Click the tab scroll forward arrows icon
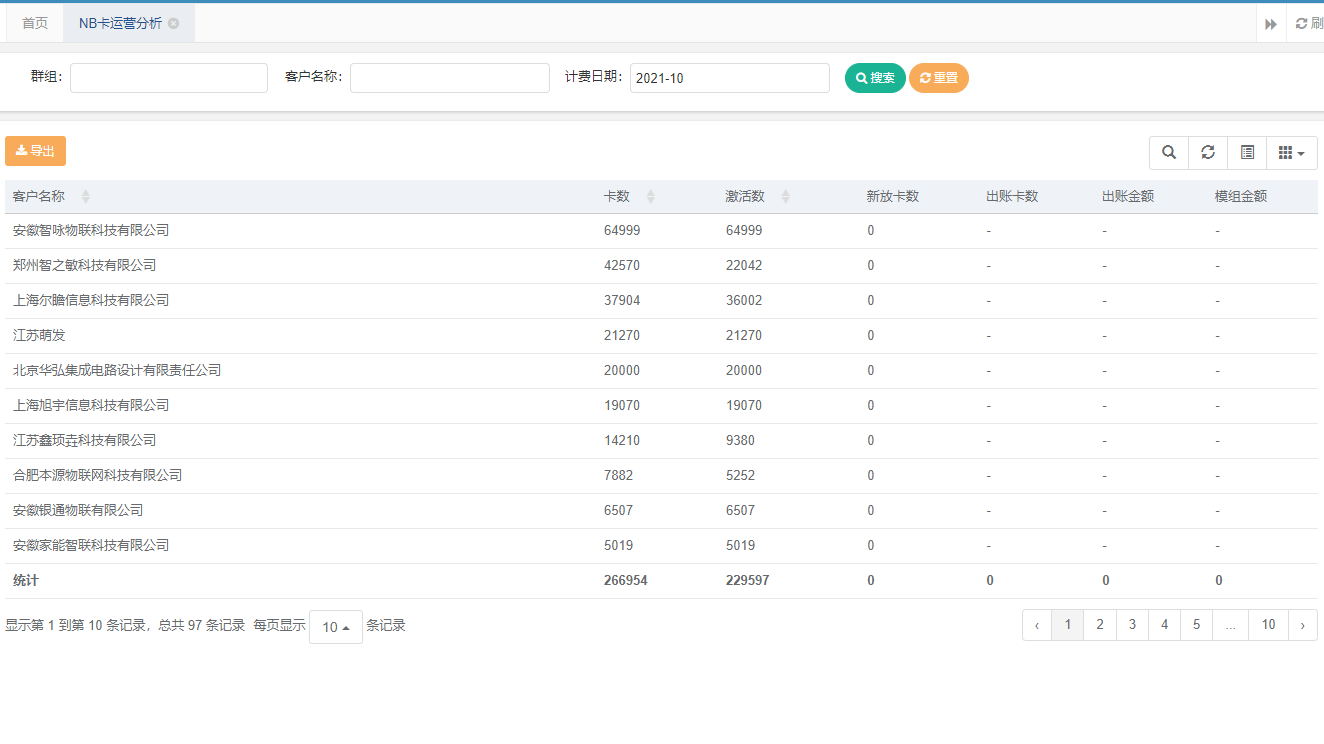Screen dimensions: 1324x744 1271,23
